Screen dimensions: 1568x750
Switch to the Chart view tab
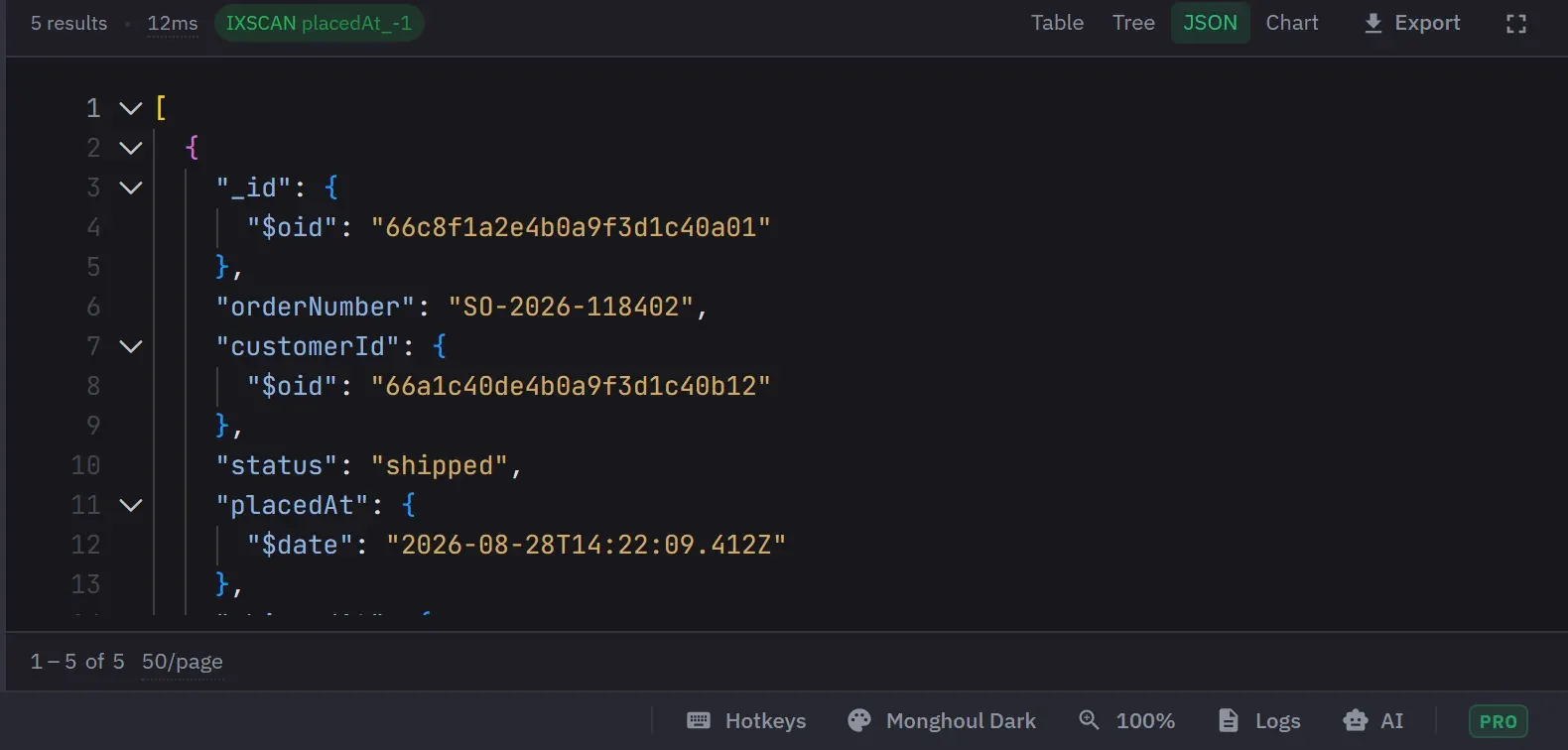coord(1292,23)
